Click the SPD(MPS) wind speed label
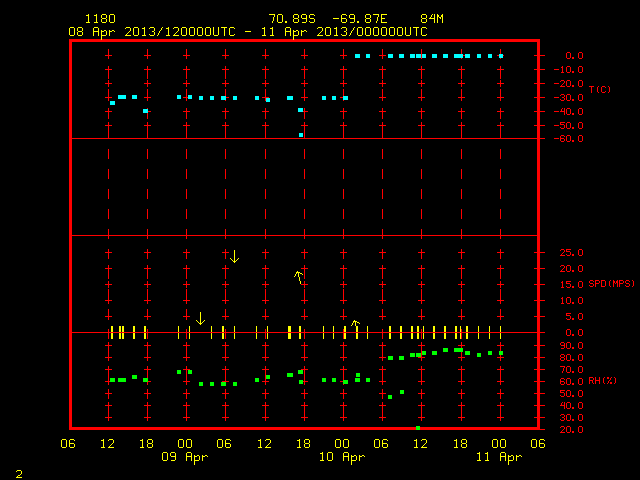This screenshot has width=640, height=480. tap(611, 284)
